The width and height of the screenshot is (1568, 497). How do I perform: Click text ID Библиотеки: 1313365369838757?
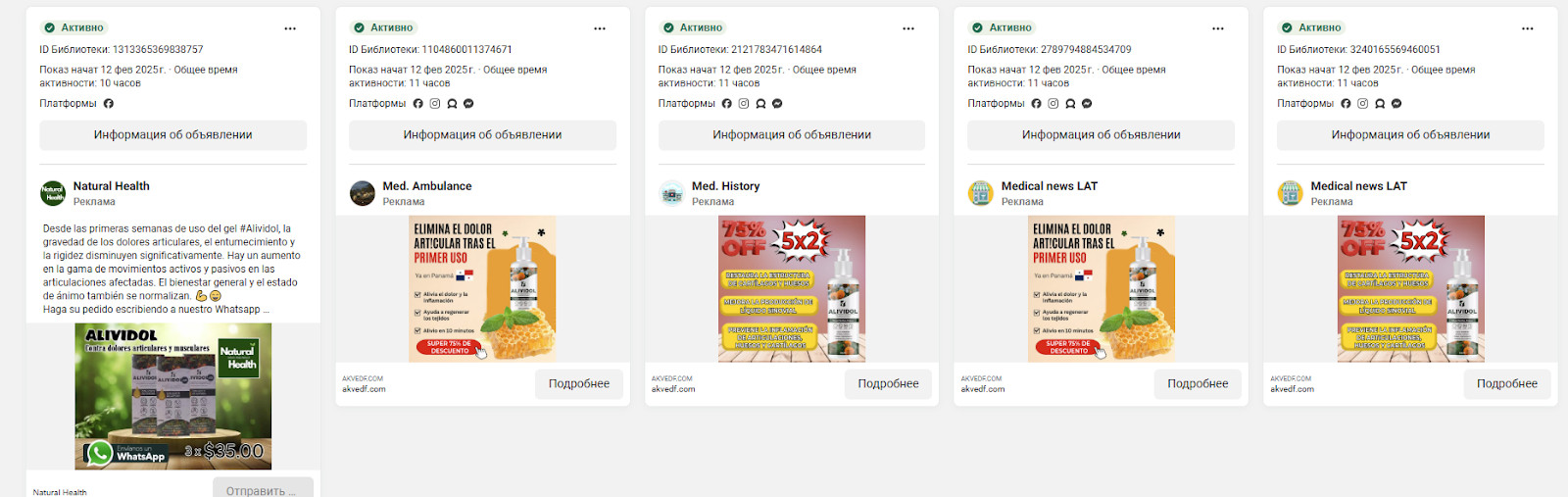pyautogui.click(x=122, y=49)
